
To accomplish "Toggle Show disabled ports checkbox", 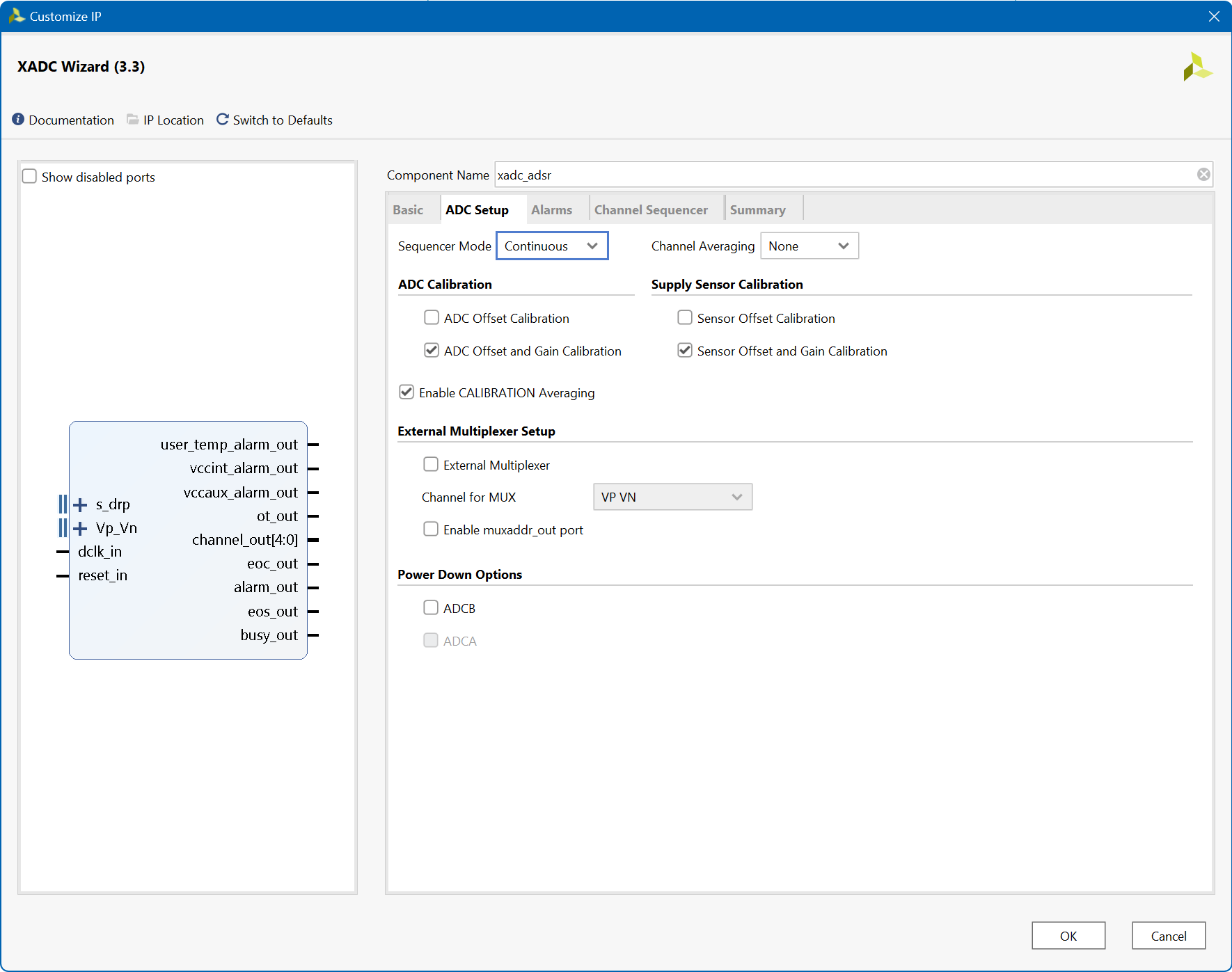I will pos(29,177).
